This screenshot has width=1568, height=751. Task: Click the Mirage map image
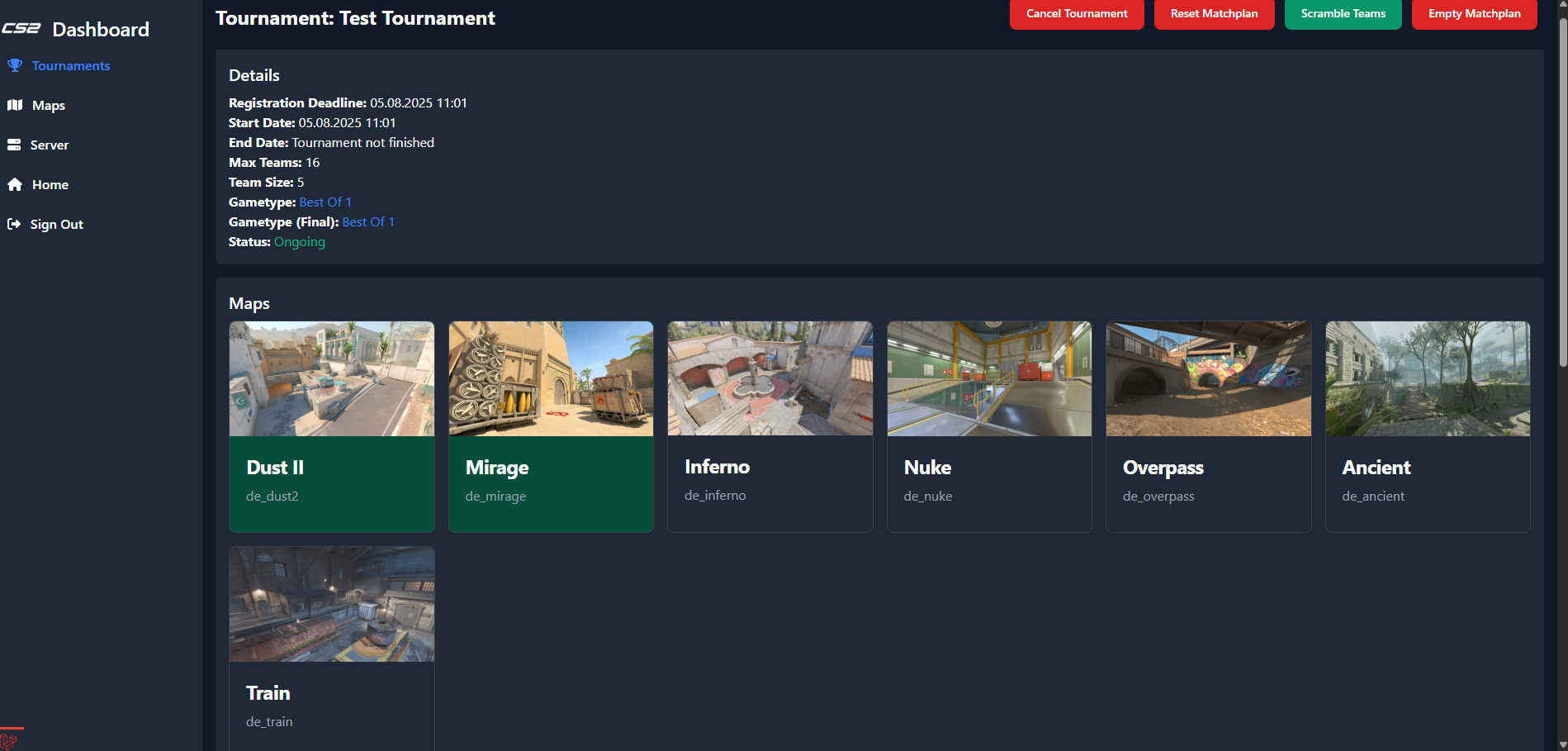coord(551,378)
